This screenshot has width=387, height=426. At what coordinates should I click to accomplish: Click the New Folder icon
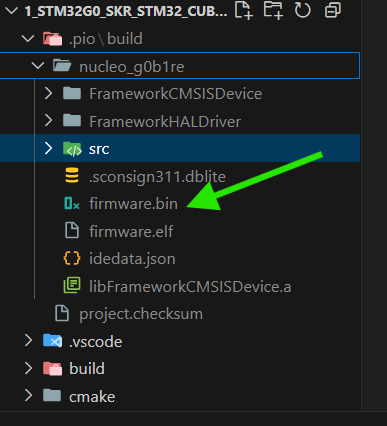pos(273,10)
